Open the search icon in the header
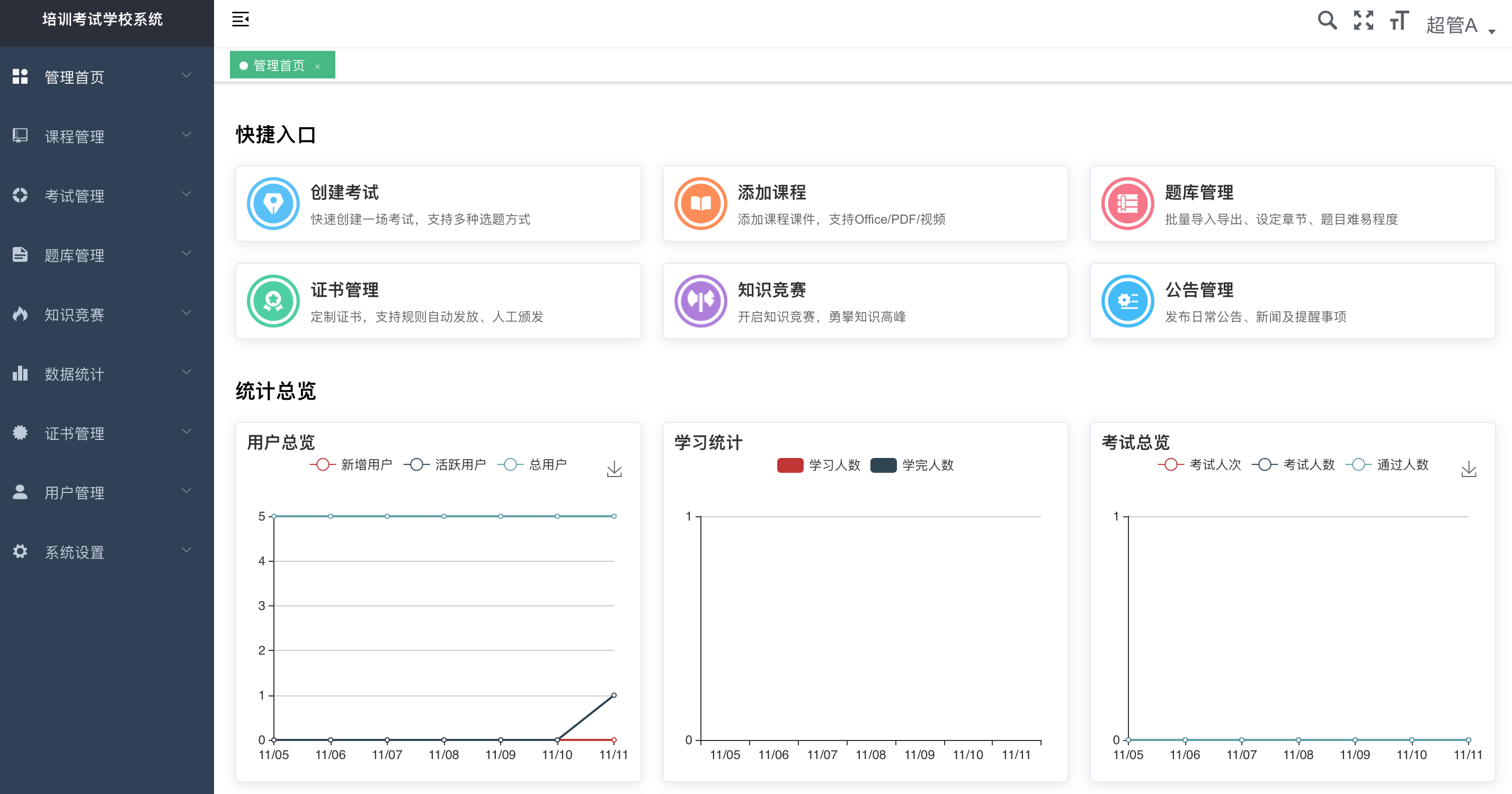Screen dimensions: 1512x794 [1327, 21]
